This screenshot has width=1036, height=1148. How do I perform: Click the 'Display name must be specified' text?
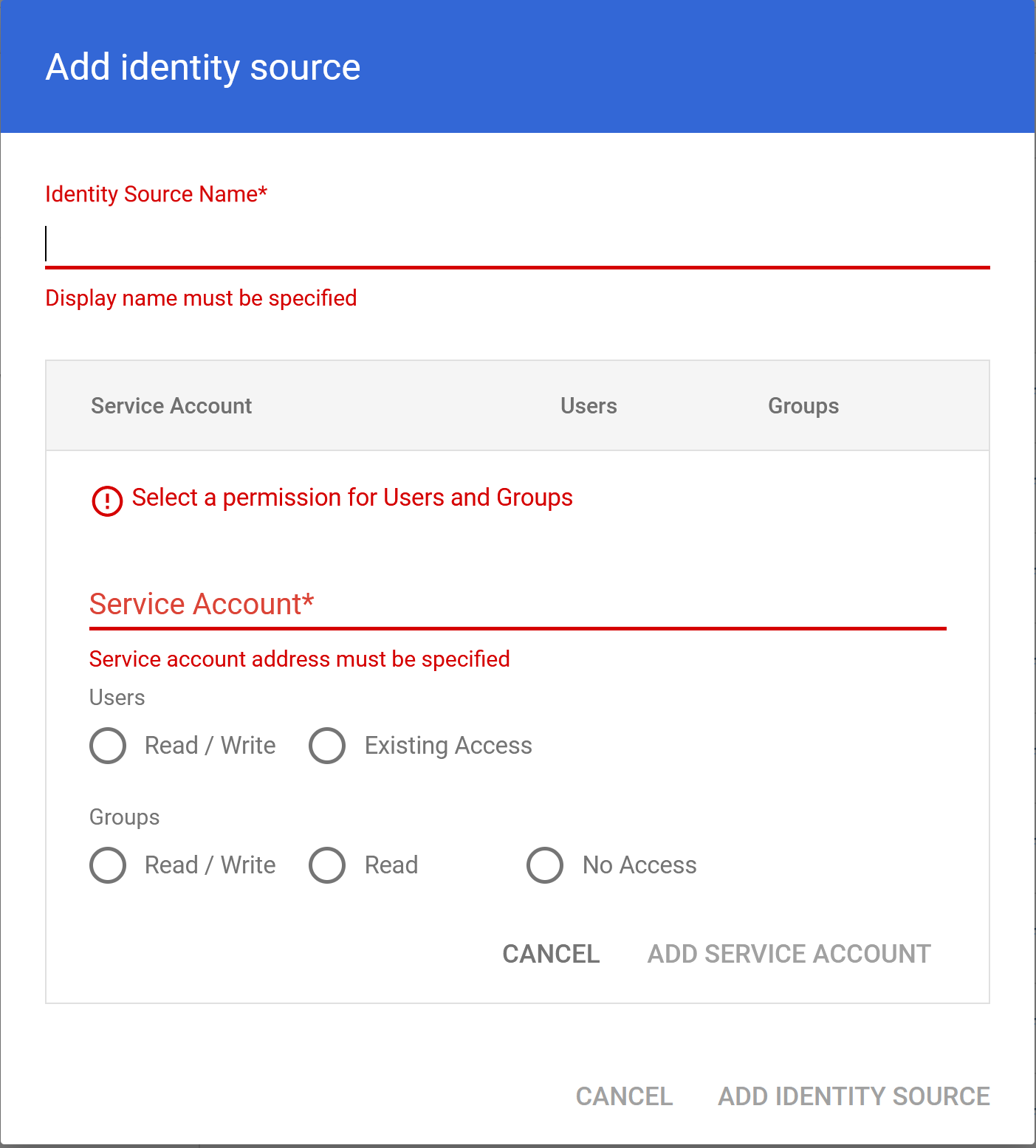(x=201, y=298)
